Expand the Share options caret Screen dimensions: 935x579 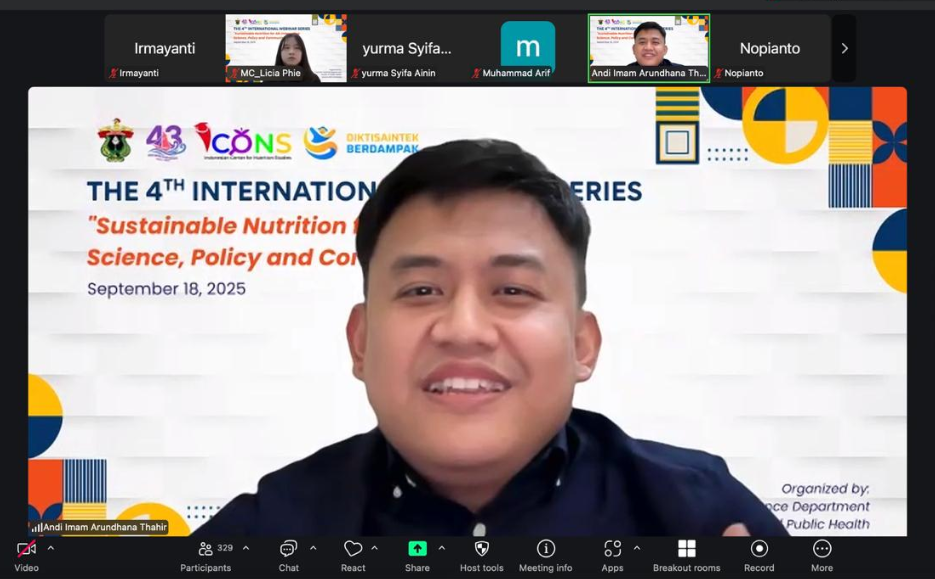441,548
